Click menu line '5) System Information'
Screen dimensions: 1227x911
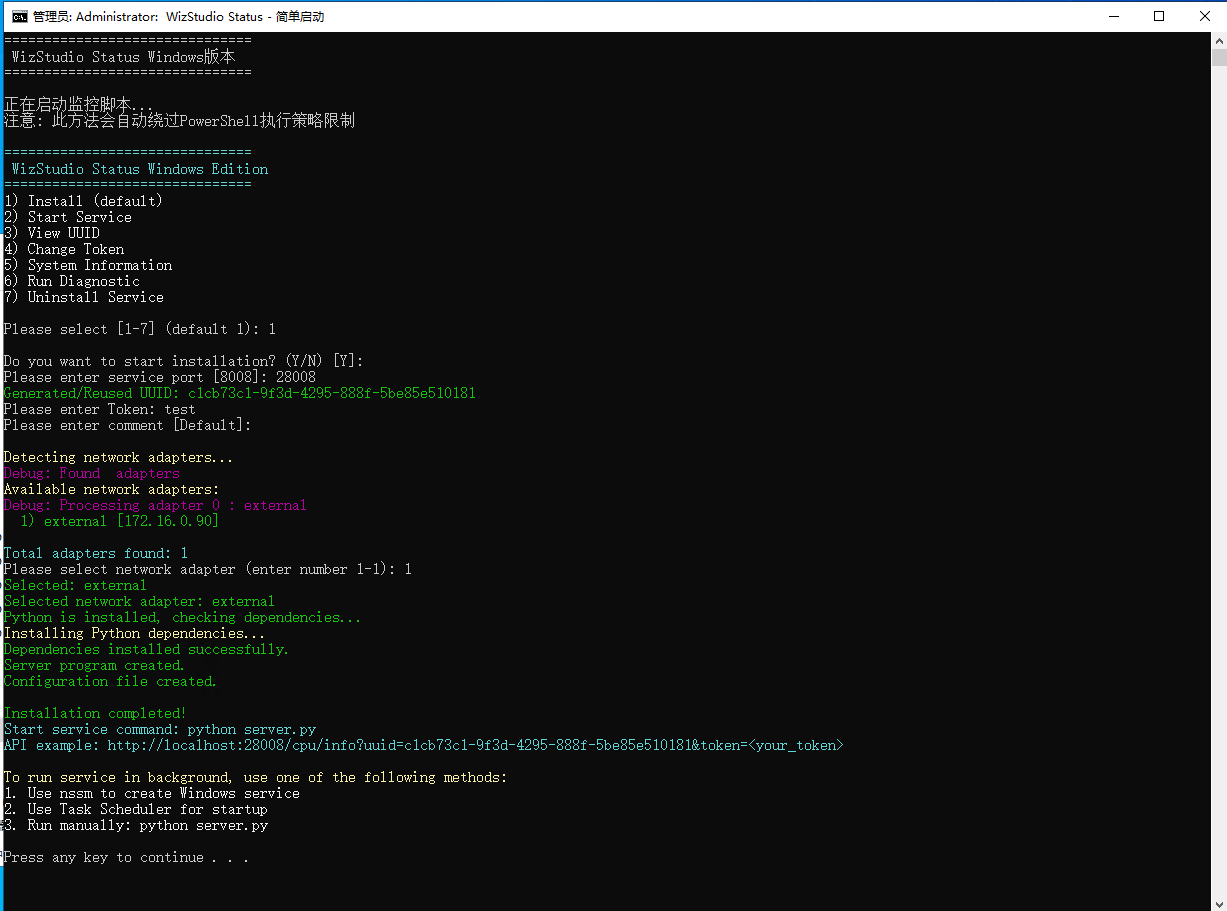pos(88,265)
